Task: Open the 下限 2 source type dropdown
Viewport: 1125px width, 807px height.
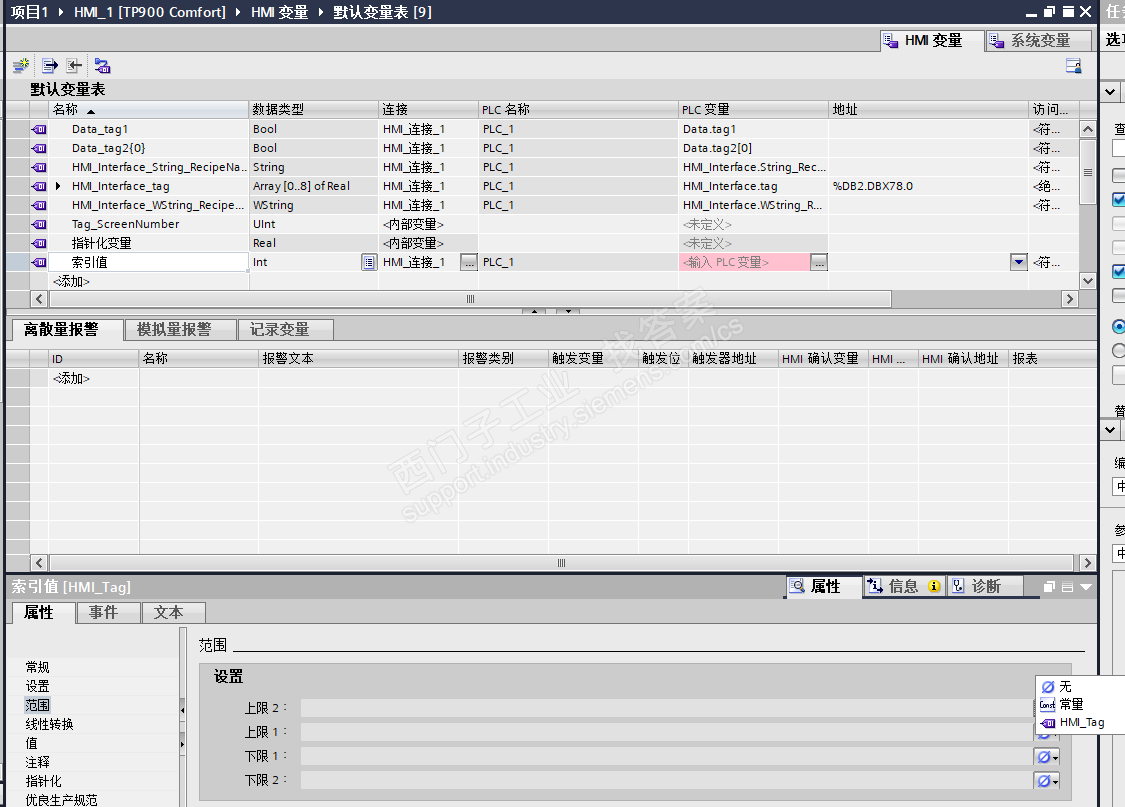Action: coord(1047,780)
